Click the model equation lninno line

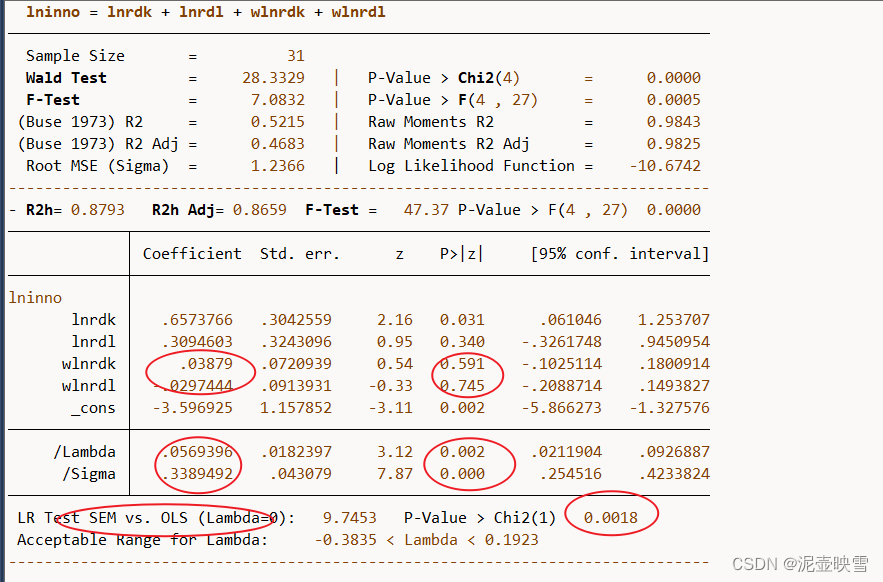click(206, 12)
